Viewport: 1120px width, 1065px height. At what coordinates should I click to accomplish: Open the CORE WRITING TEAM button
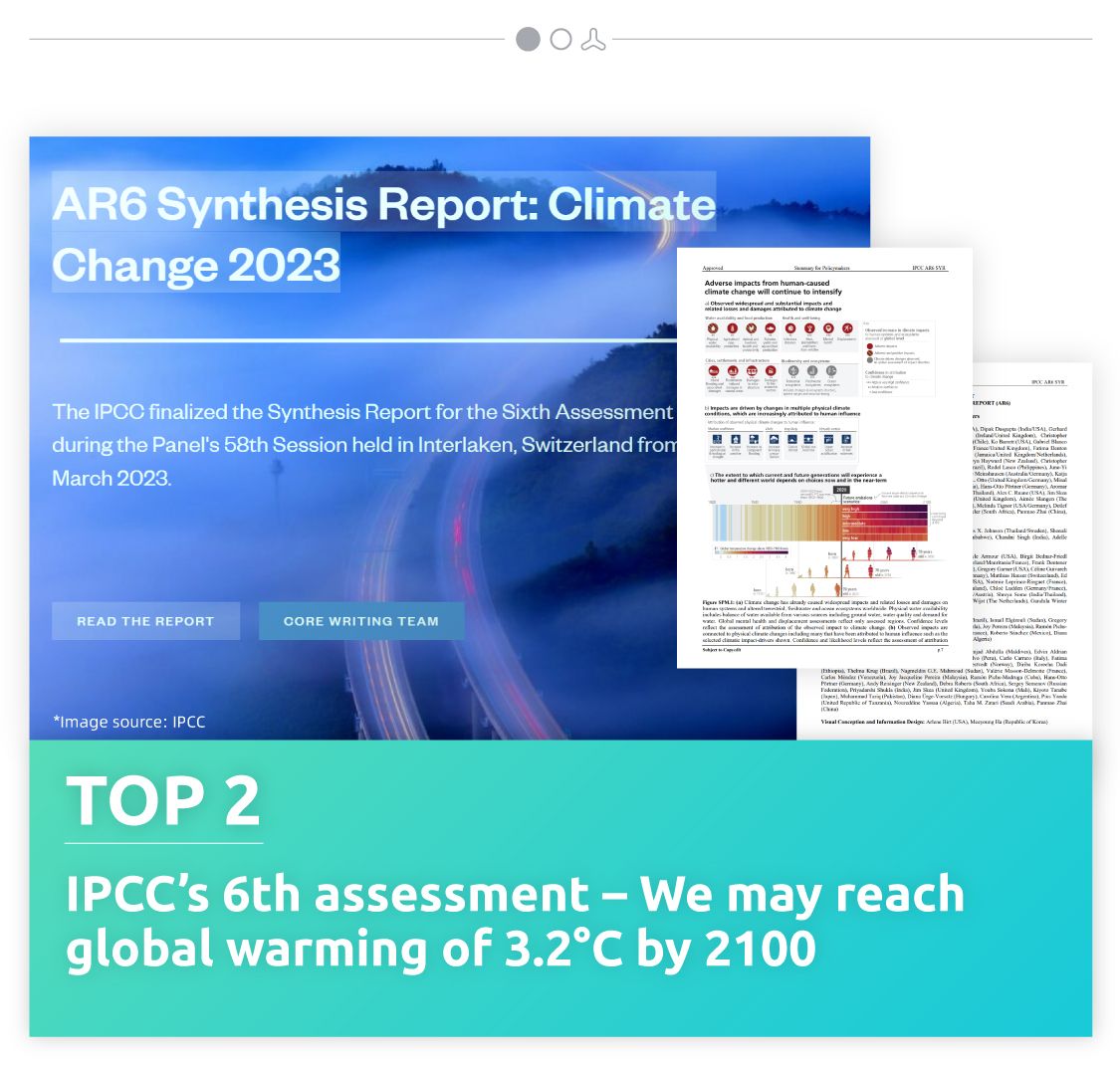pos(360,621)
